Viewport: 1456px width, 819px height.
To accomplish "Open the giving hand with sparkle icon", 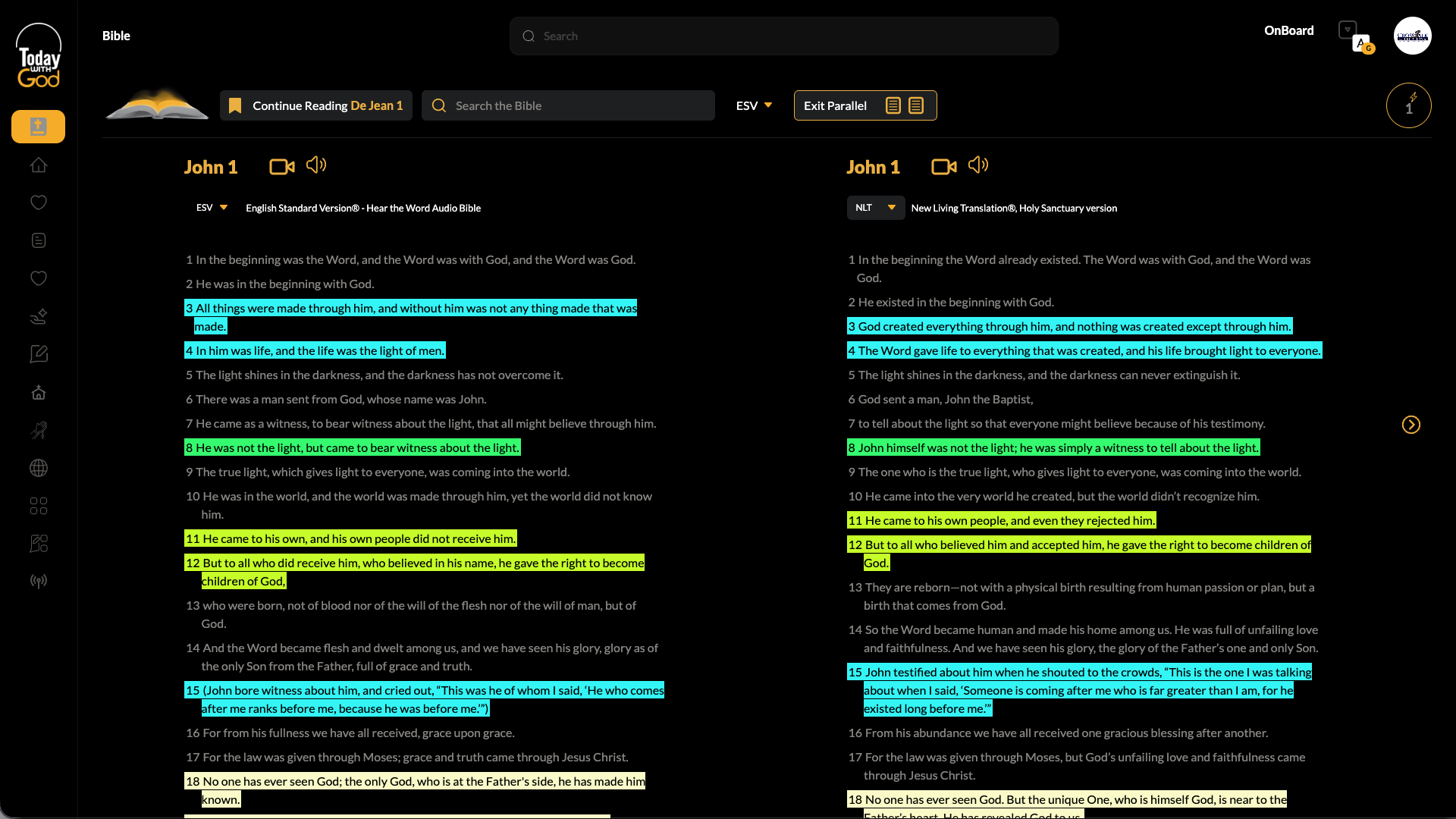I will point(39,316).
